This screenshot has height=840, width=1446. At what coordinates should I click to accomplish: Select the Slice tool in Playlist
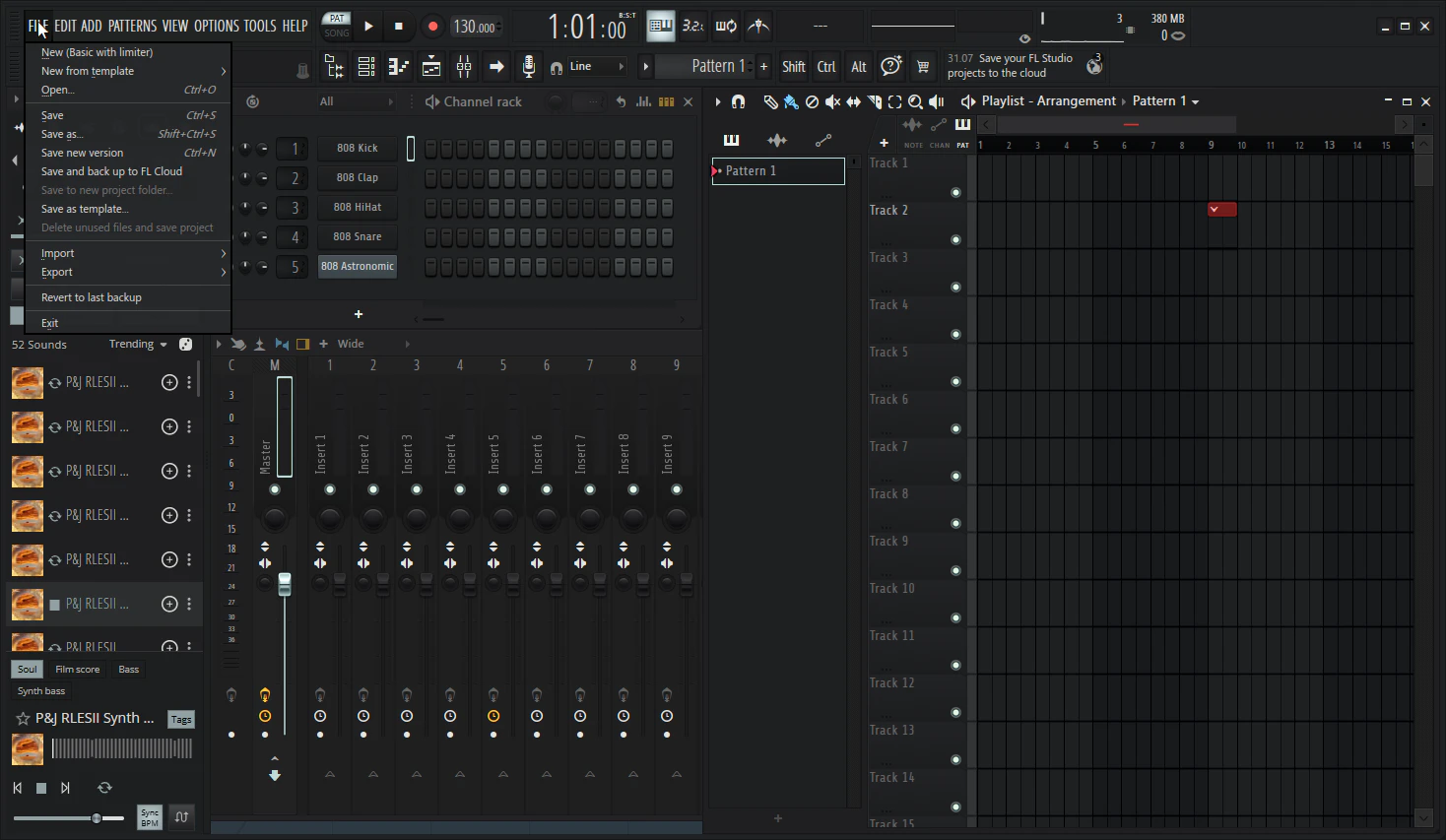pos(874,101)
